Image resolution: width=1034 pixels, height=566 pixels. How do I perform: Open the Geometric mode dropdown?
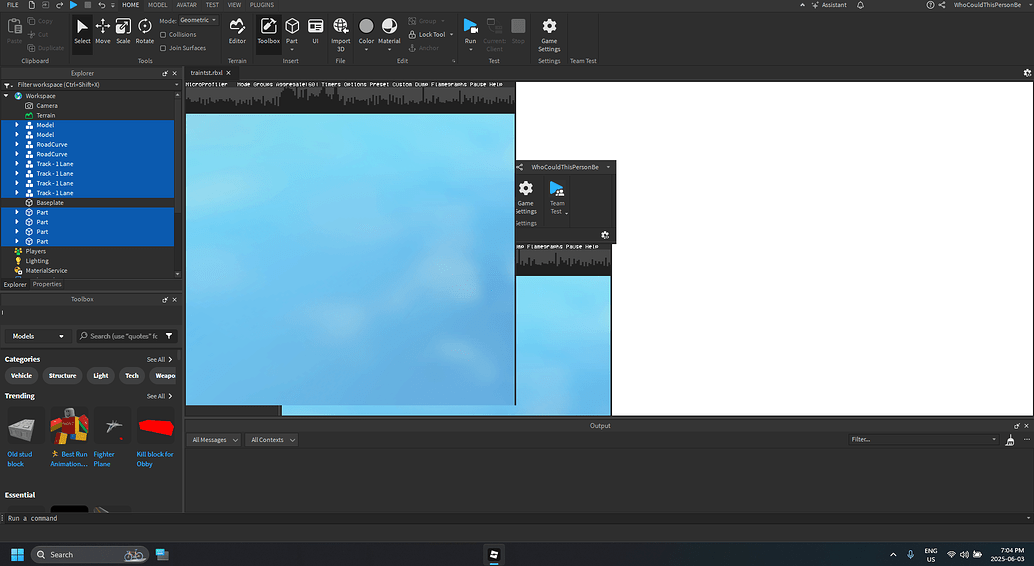point(198,20)
